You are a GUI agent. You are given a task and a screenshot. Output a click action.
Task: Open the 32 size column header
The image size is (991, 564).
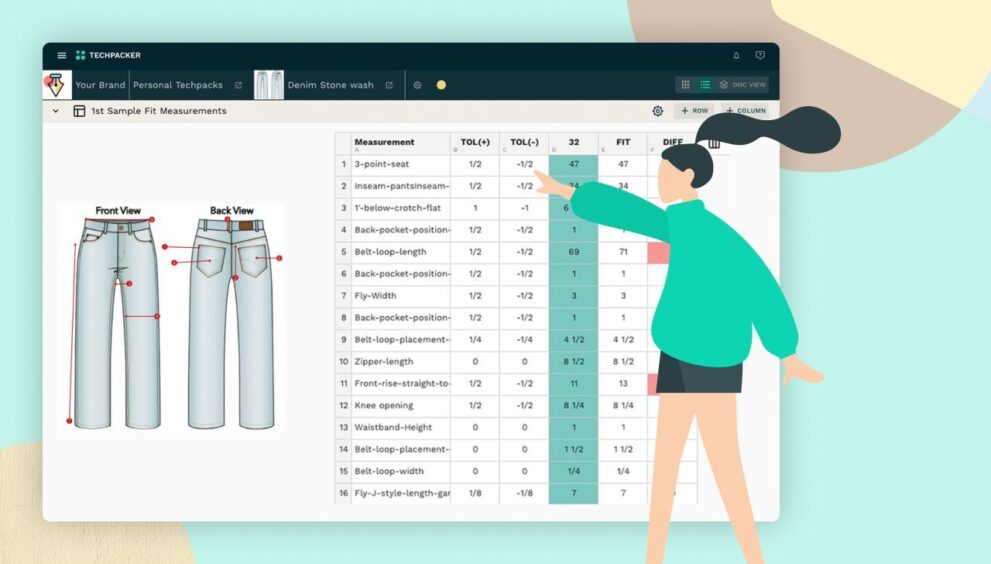point(573,142)
